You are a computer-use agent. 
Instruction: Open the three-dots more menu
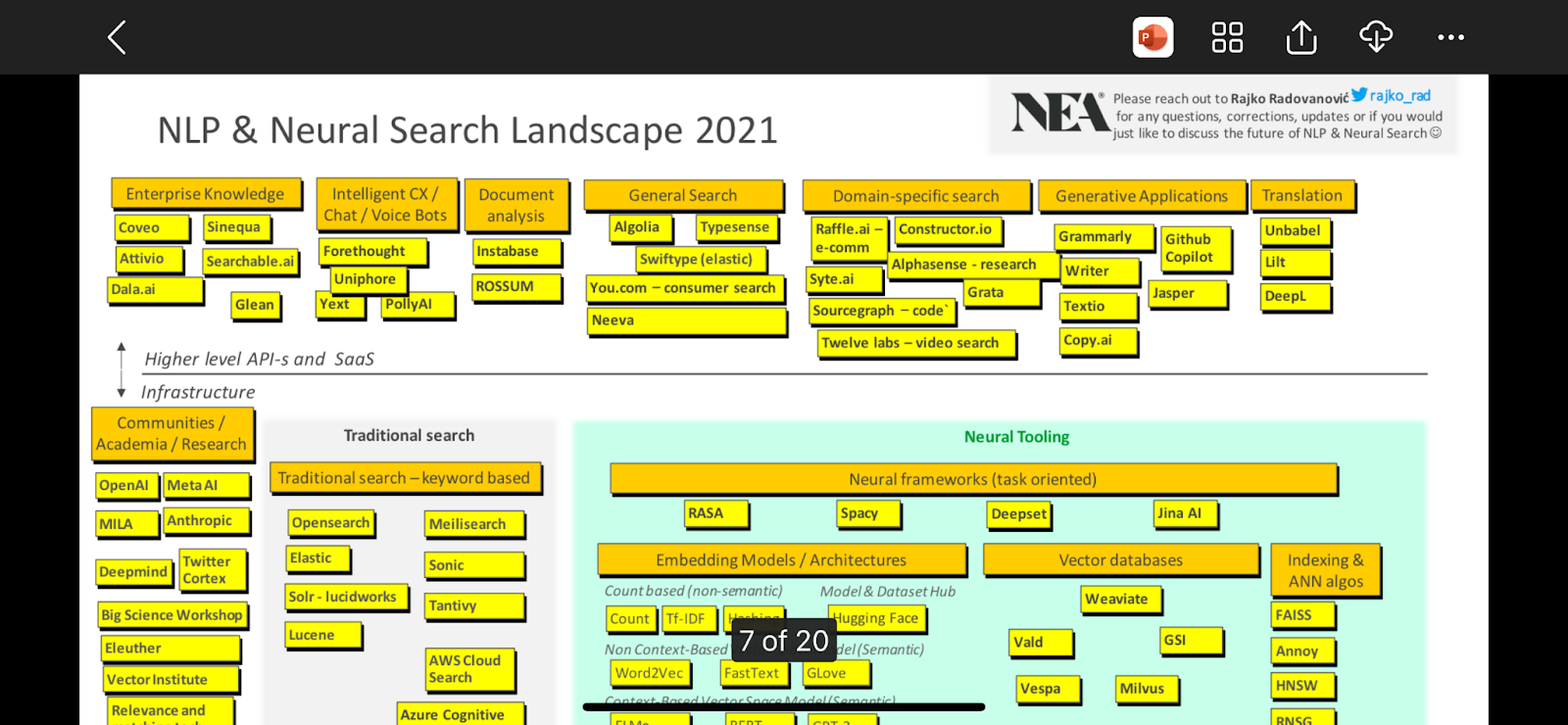tap(1450, 37)
